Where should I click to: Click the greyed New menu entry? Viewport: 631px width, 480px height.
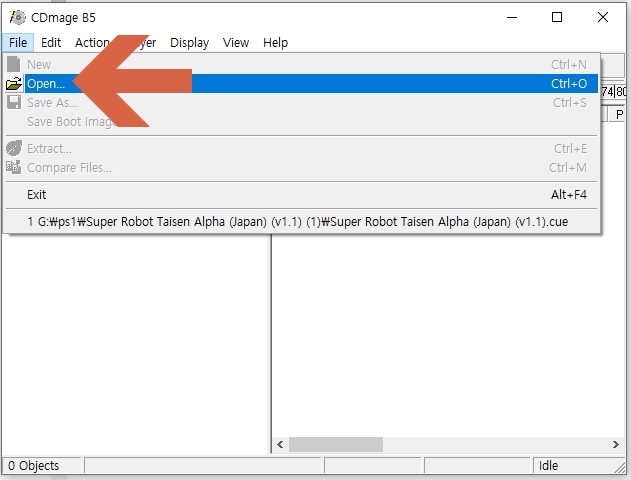[x=302, y=65]
